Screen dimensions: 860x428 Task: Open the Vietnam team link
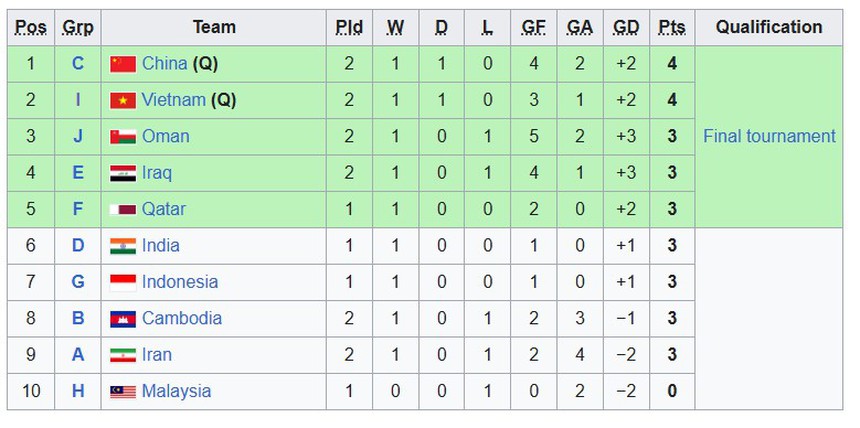[174, 100]
